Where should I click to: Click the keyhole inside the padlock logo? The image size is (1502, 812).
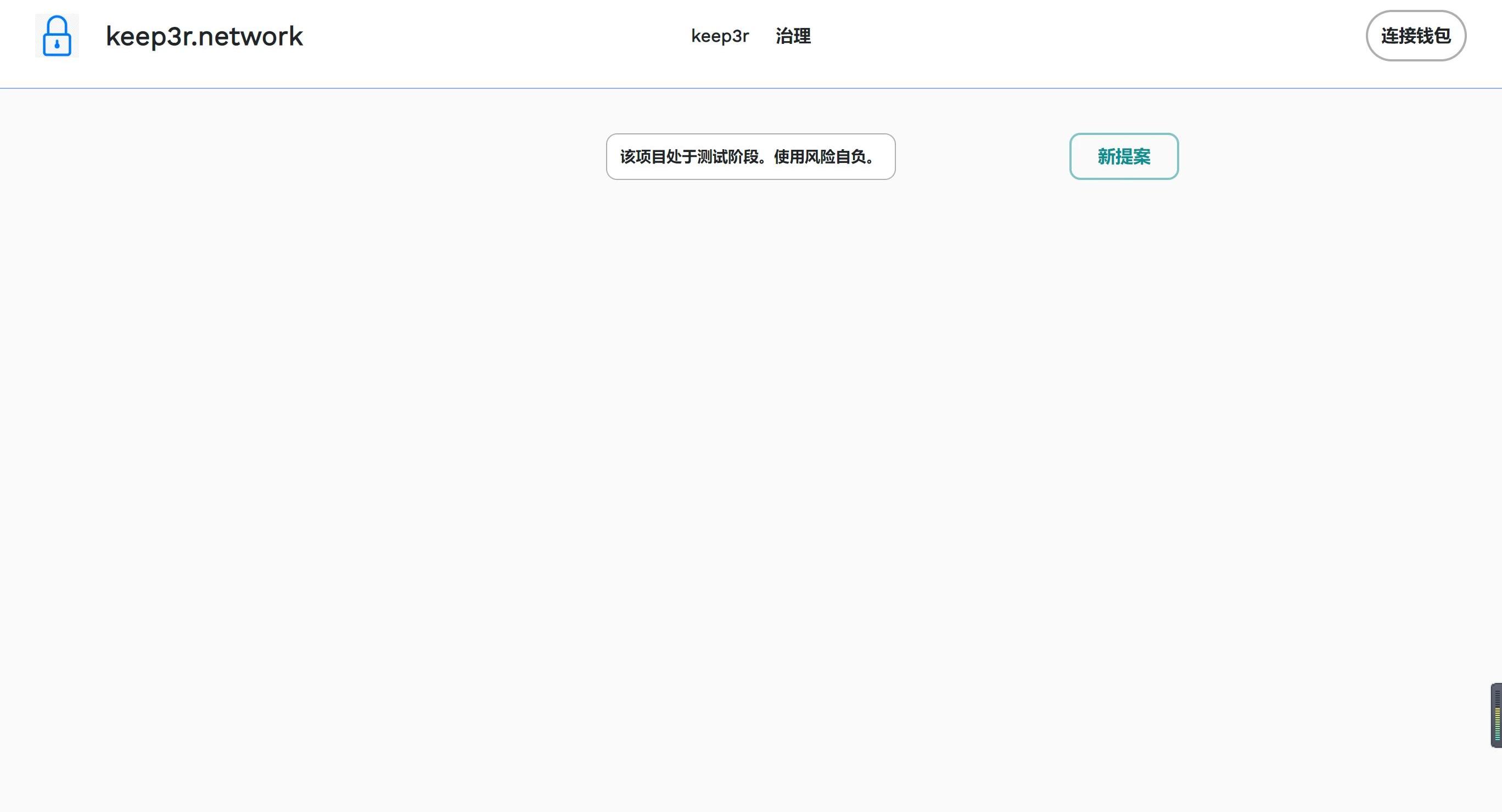click(x=57, y=44)
